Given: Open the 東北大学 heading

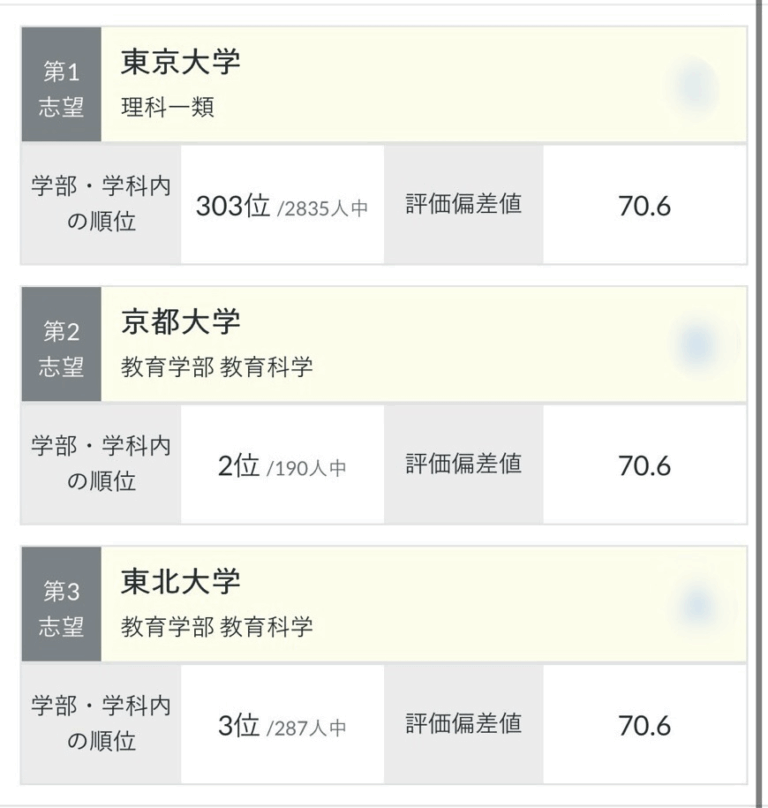Looking at the screenshot, I should (181, 582).
